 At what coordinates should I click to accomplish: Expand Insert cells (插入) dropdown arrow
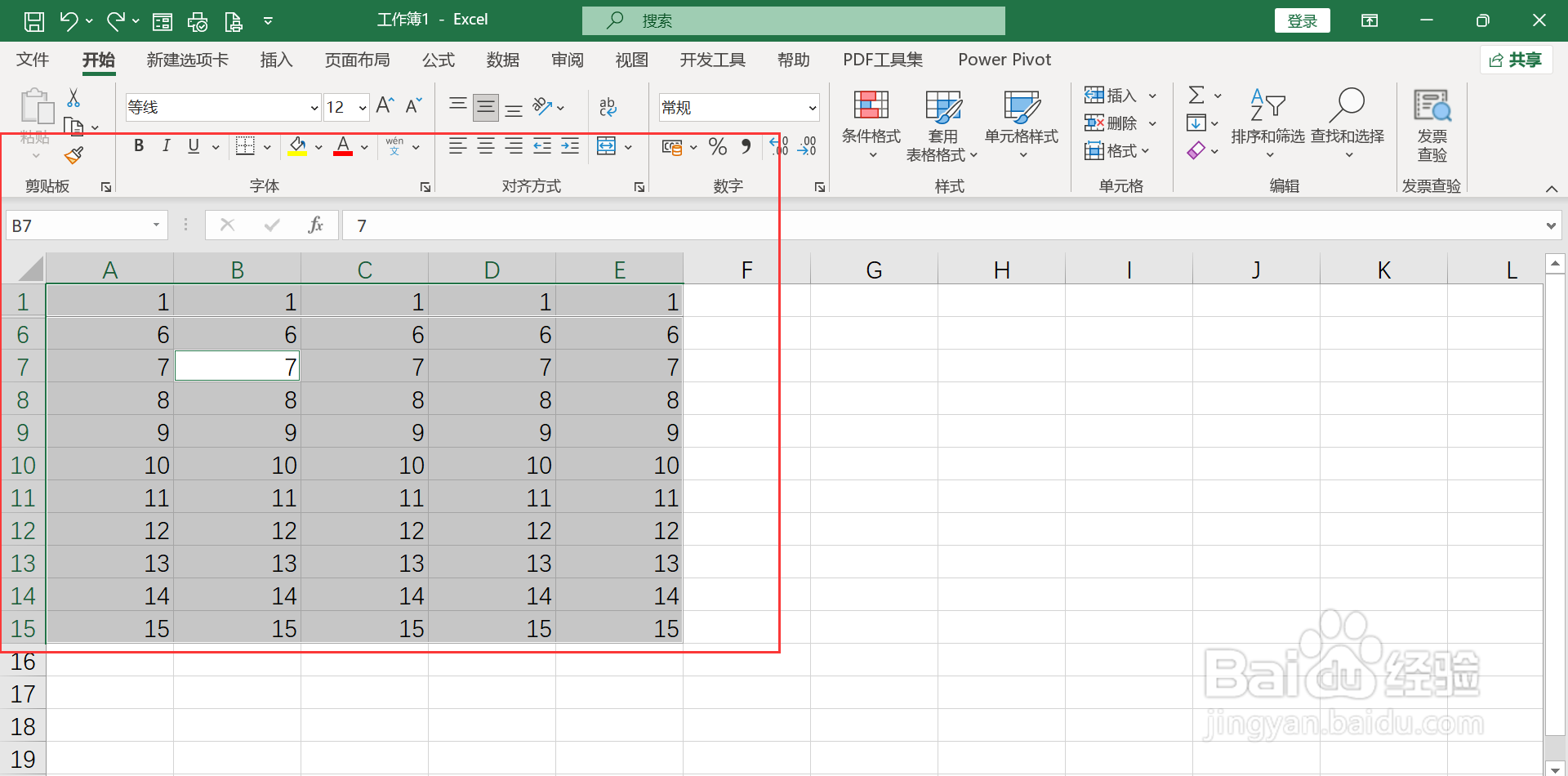(x=1152, y=96)
